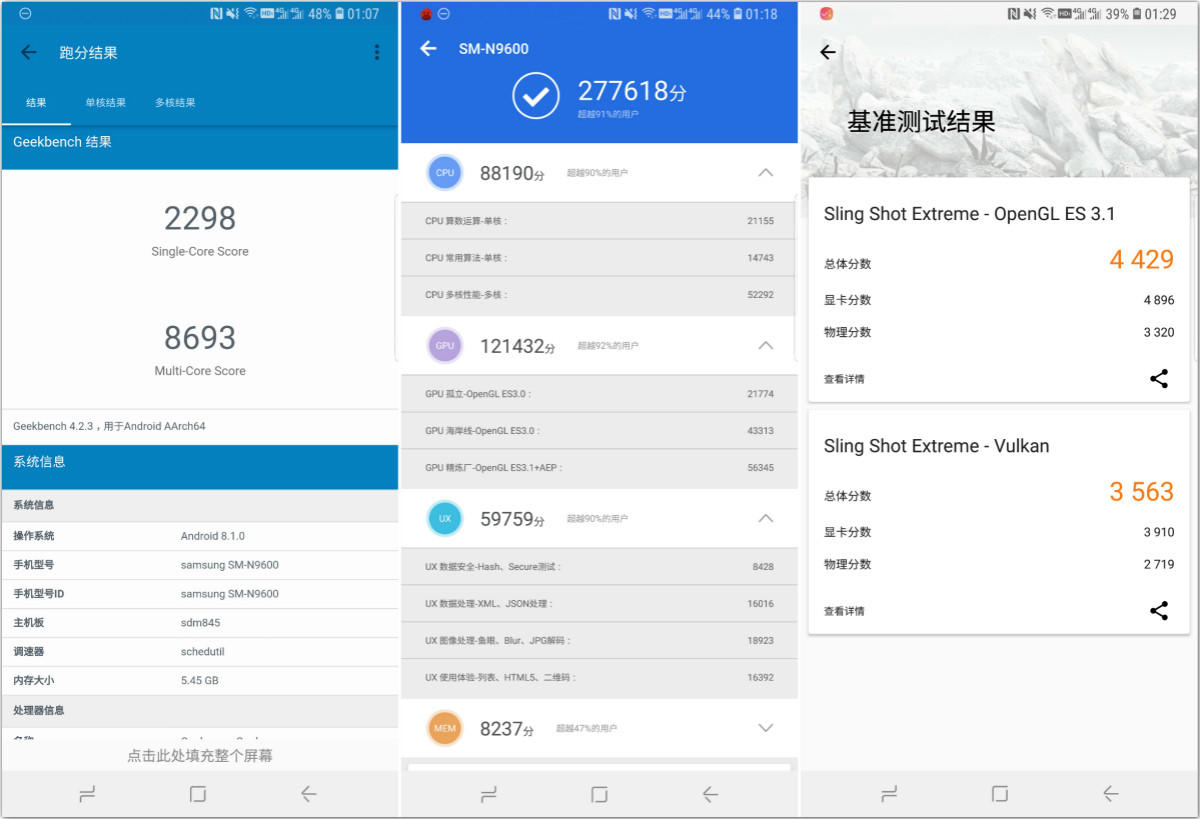Image resolution: width=1200 pixels, height=819 pixels.
Task: Expand the MEM 8237 score section
Action: point(765,728)
